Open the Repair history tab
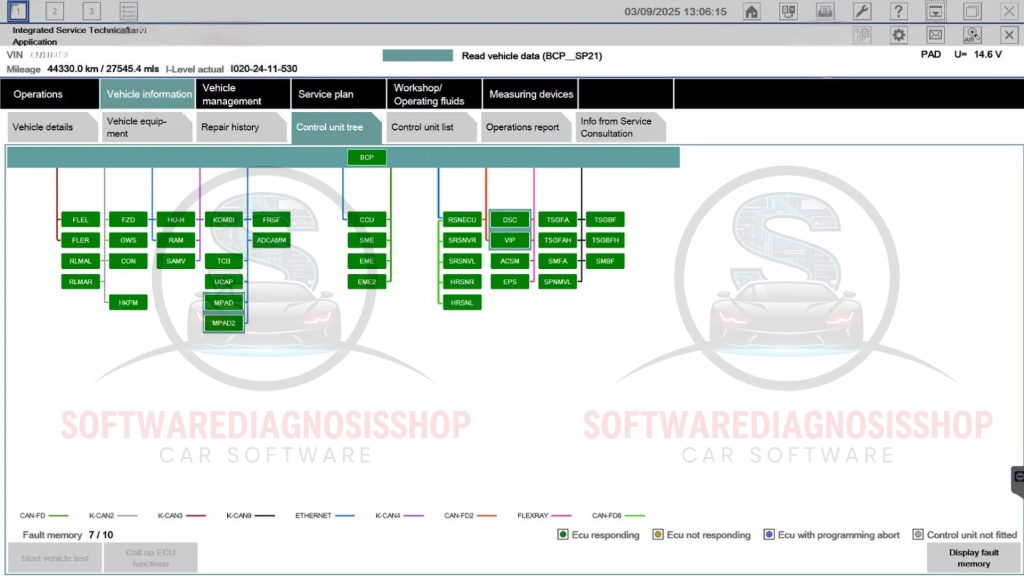Screen dimensions: 1024x576 (231, 127)
